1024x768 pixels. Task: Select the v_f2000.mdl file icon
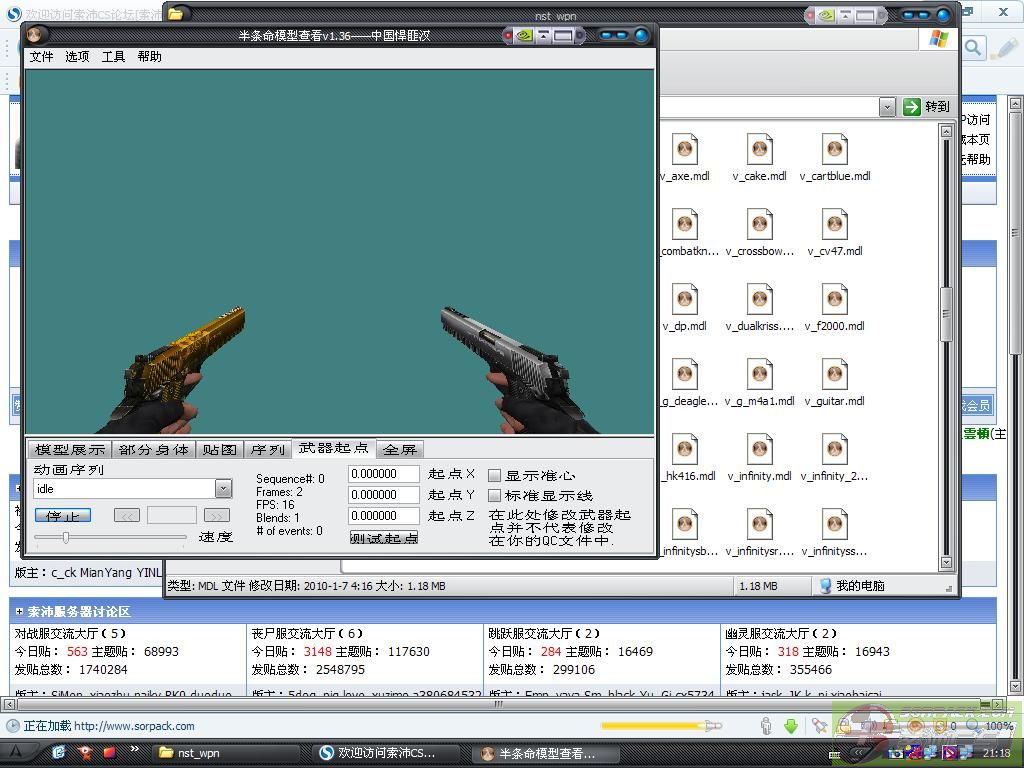click(834, 300)
